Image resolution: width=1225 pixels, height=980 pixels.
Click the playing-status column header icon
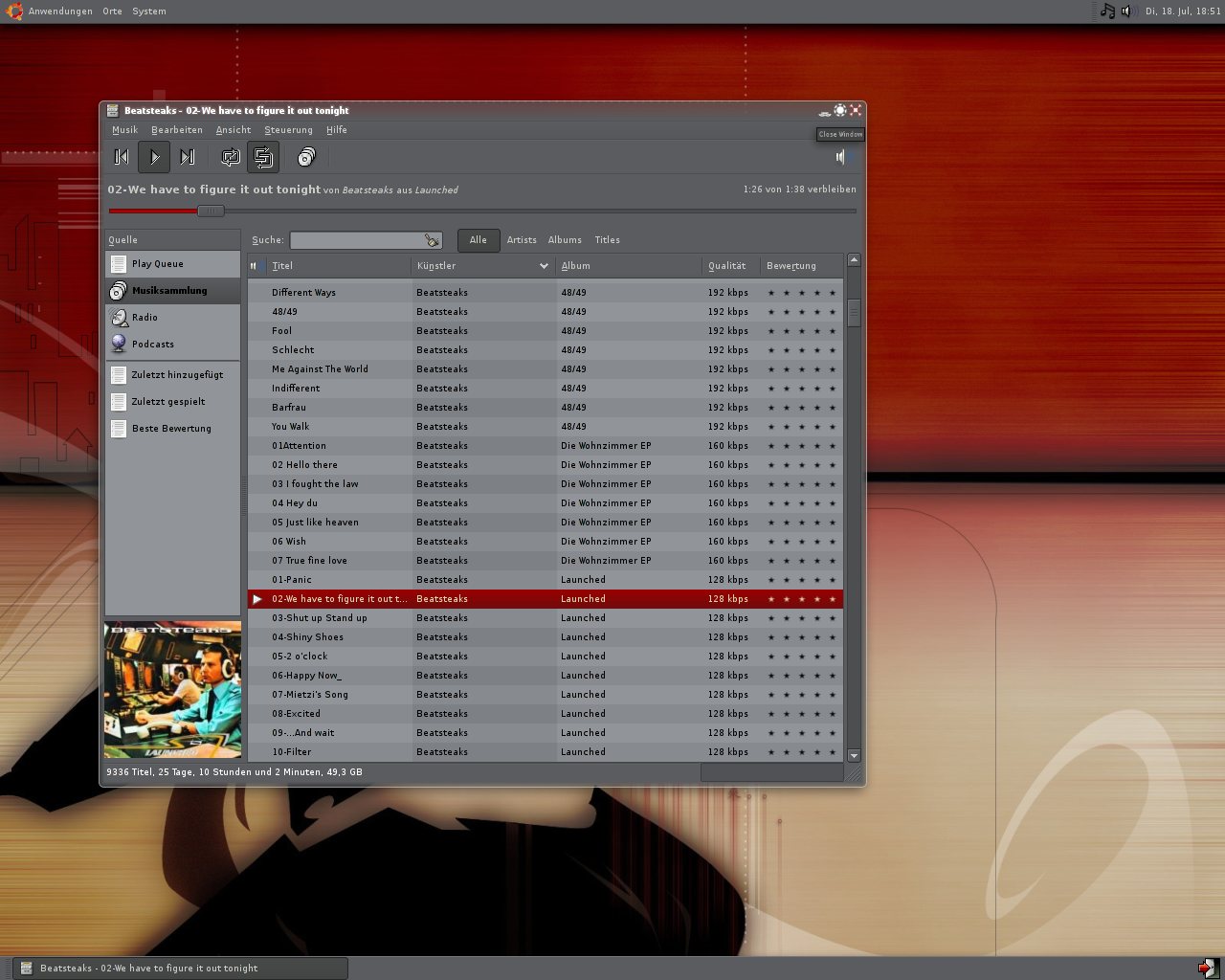[x=256, y=266]
